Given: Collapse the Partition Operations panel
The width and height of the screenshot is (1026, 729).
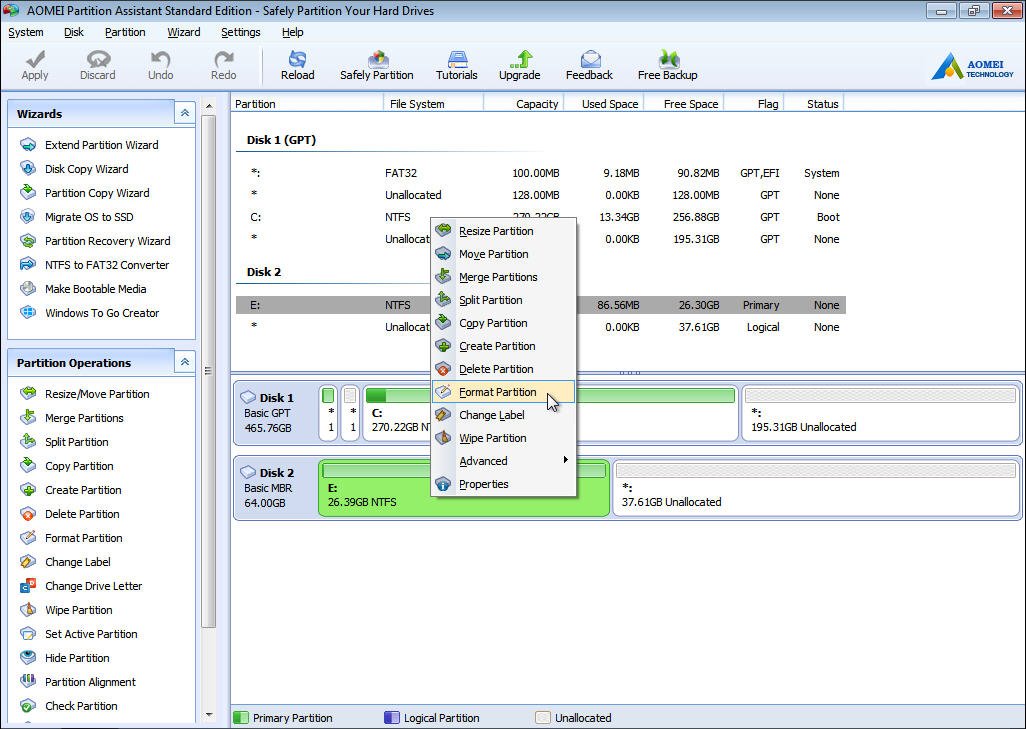Looking at the screenshot, I should tap(184, 363).
